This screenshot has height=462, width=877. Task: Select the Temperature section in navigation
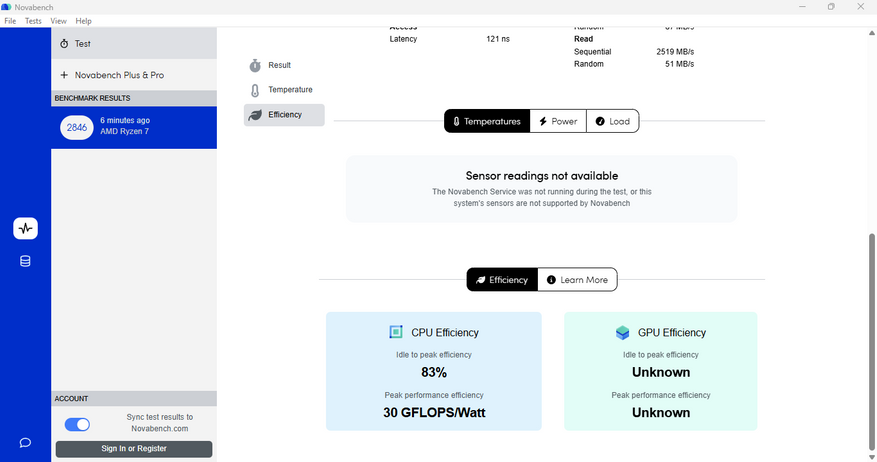coord(290,90)
